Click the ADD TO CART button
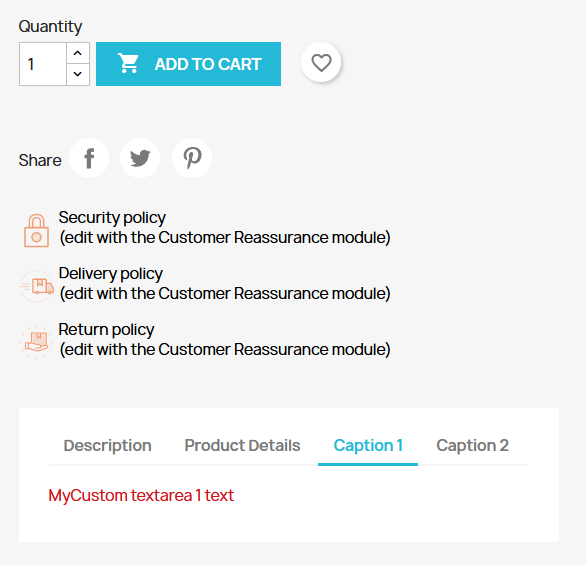The width and height of the screenshot is (586, 565). point(188,64)
